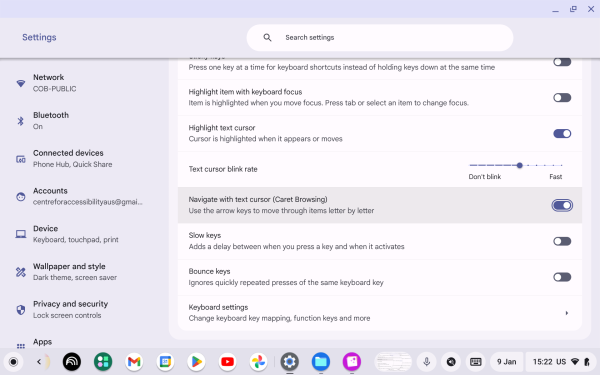
Task: Click the thumbnail preview pill on shelf
Action: (x=393, y=362)
